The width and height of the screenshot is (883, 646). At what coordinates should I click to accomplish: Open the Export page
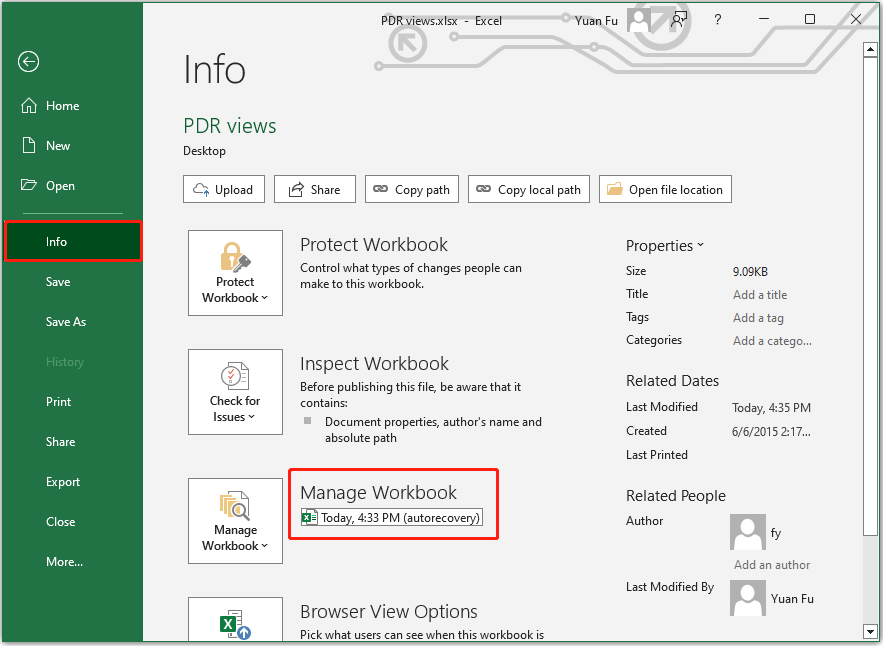pos(72,482)
